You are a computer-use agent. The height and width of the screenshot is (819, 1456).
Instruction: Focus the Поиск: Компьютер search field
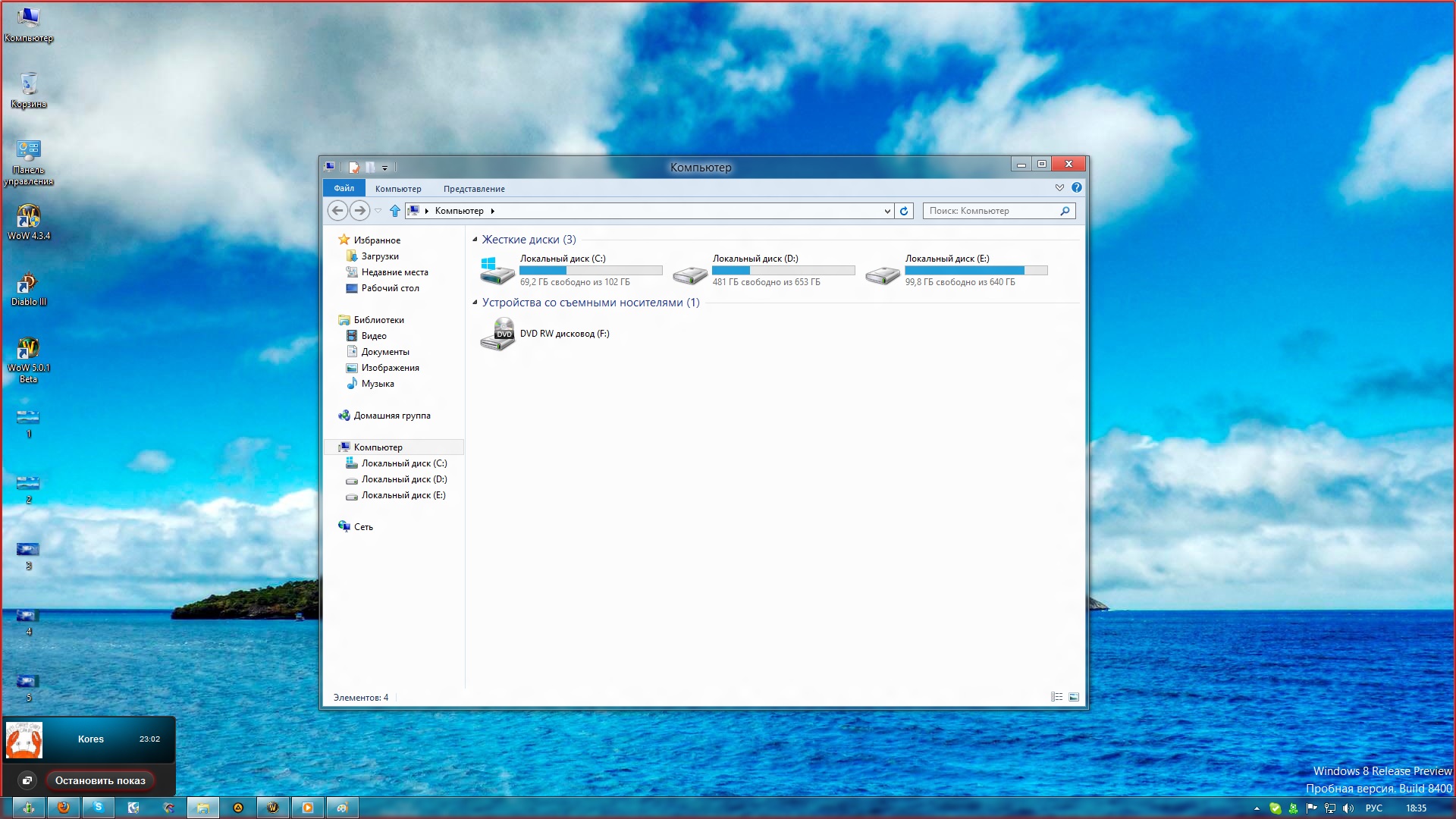coord(999,211)
